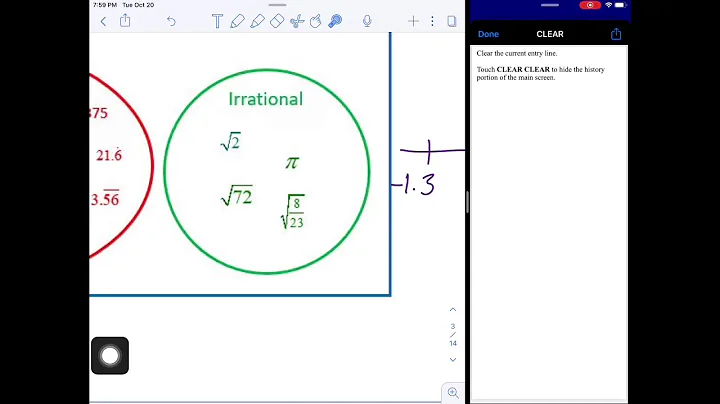Select the Eraser tool
The image size is (720, 404).
(277, 21)
